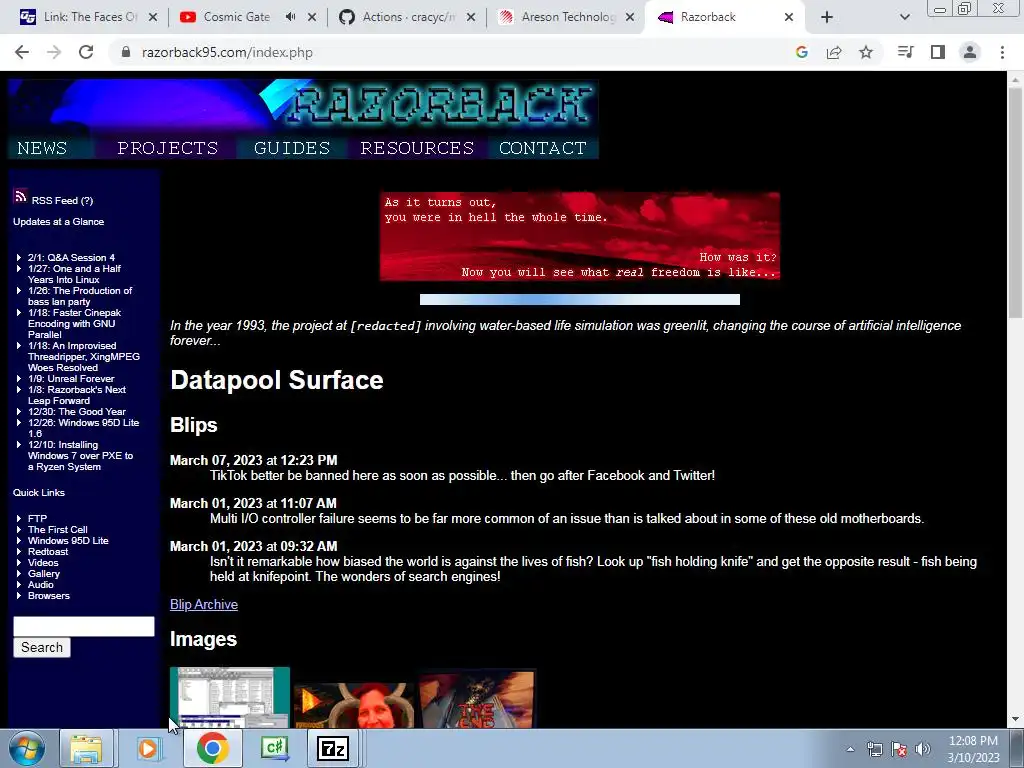Open One and a Half Years Into Linux
The width and height of the screenshot is (1024, 768).
tap(74, 274)
